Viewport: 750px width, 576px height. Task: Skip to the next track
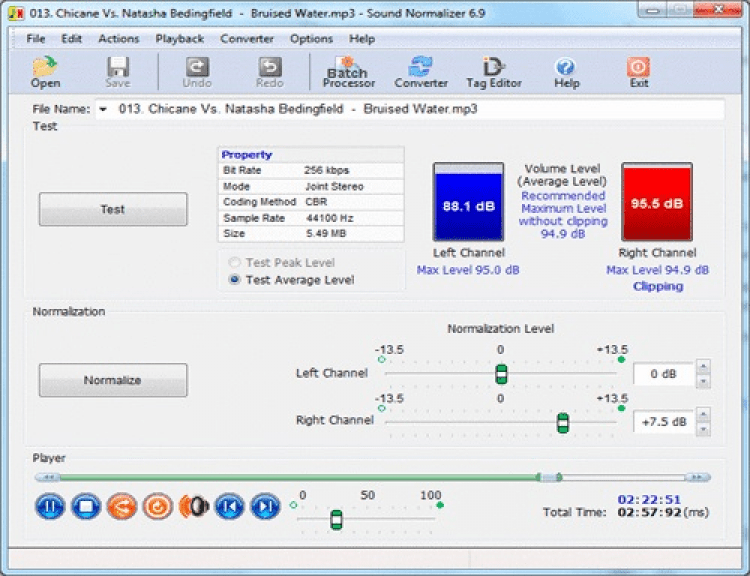coord(264,507)
